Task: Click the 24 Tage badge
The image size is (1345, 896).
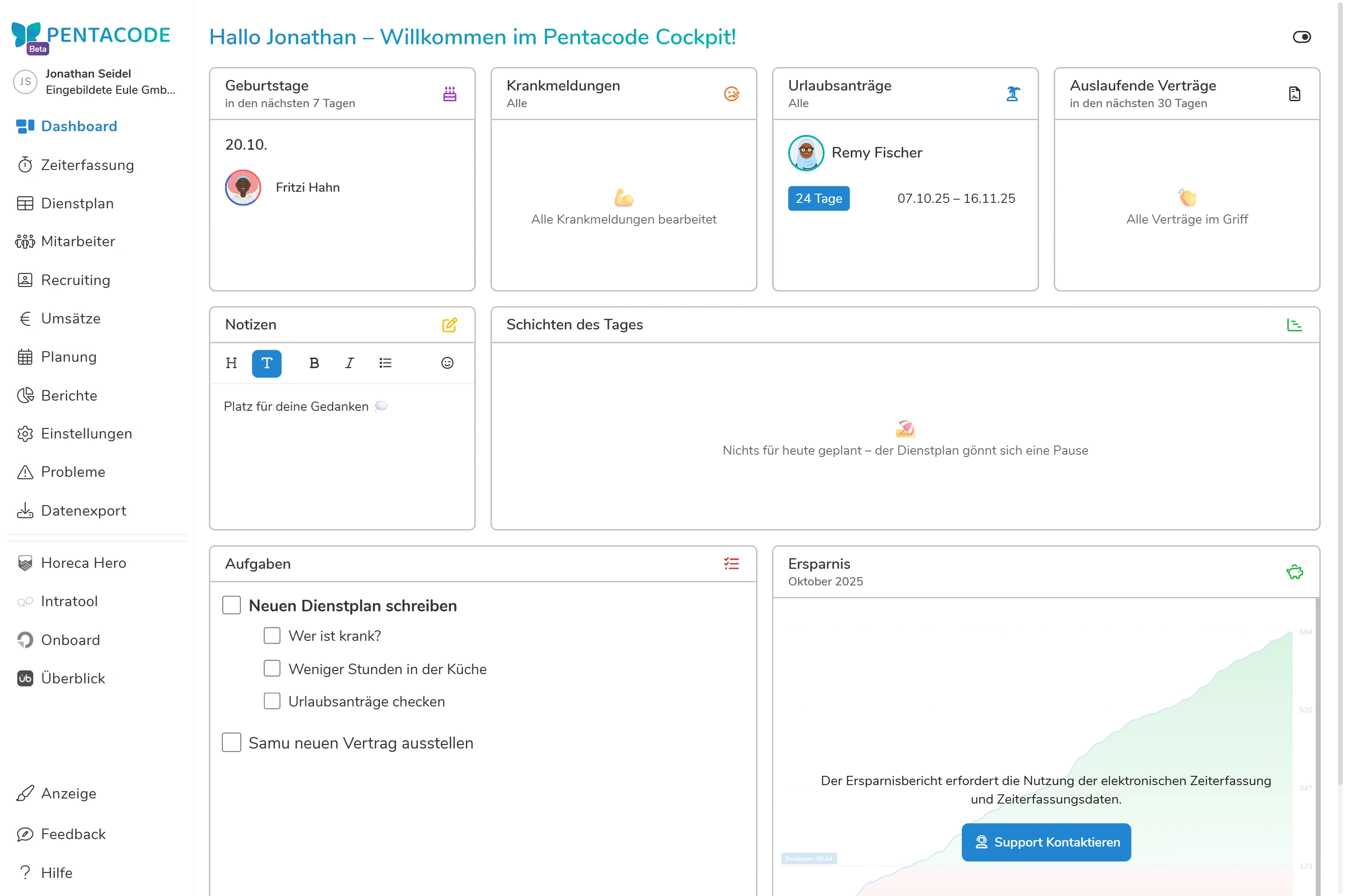Action: tap(819, 198)
